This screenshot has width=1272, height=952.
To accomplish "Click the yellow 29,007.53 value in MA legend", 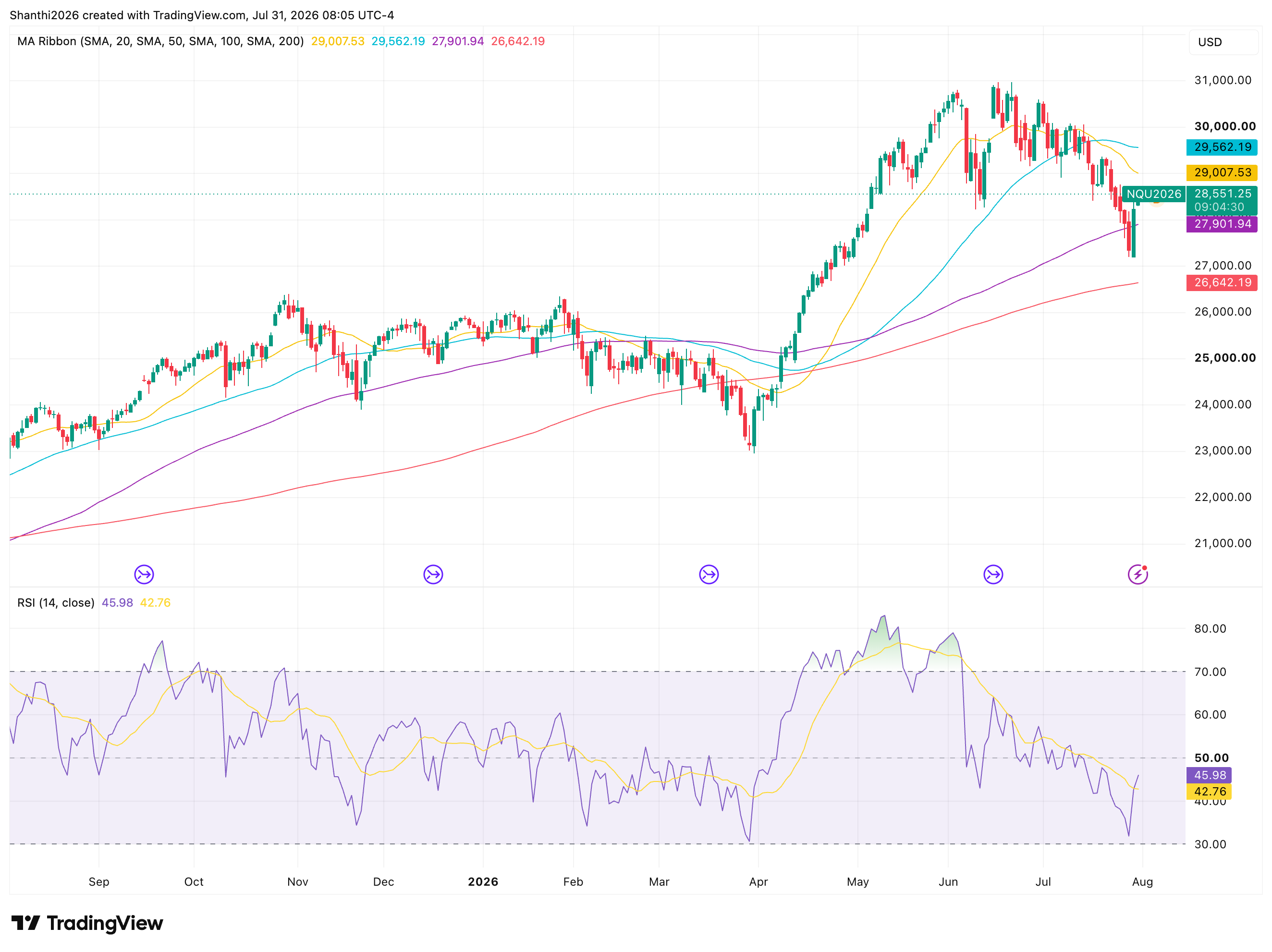I will point(338,41).
